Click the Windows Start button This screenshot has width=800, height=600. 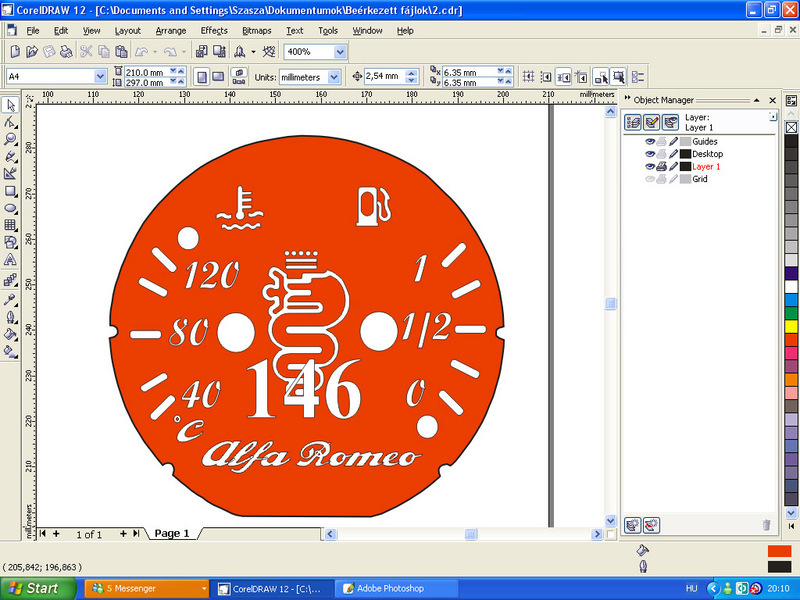[x=38, y=588]
